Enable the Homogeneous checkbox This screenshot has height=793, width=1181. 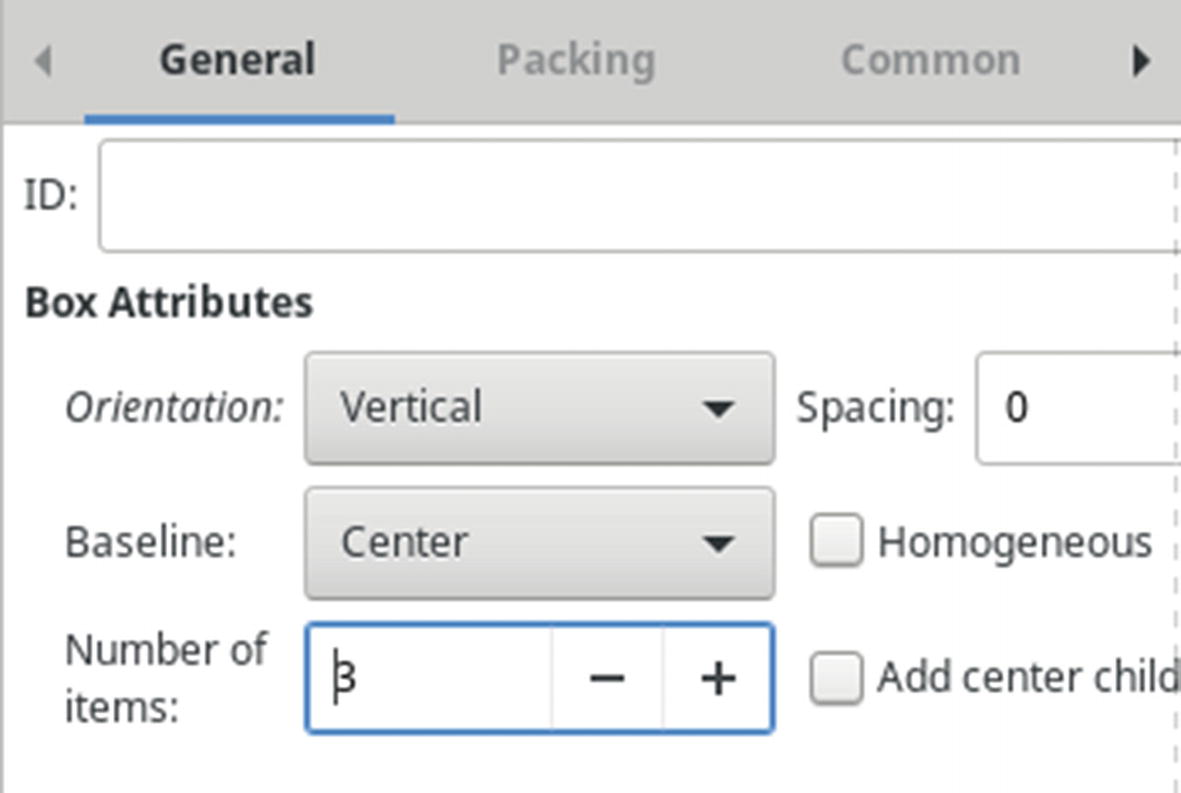pos(836,542)
